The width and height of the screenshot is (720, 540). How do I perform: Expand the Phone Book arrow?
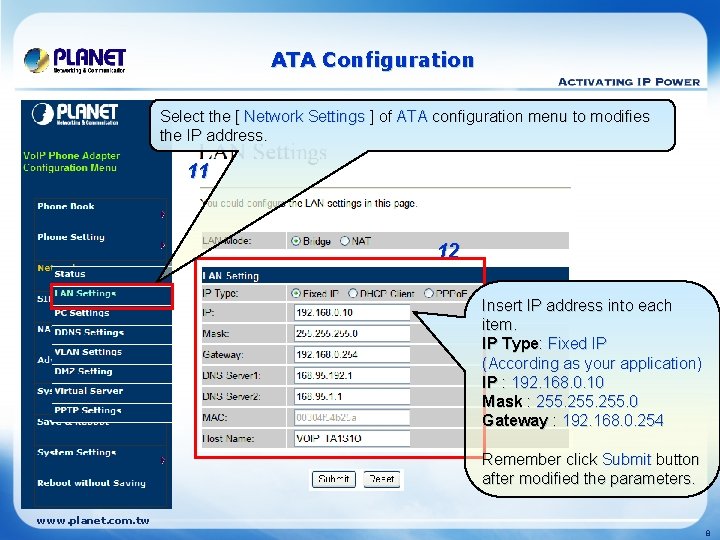click(x=163, y=214)
